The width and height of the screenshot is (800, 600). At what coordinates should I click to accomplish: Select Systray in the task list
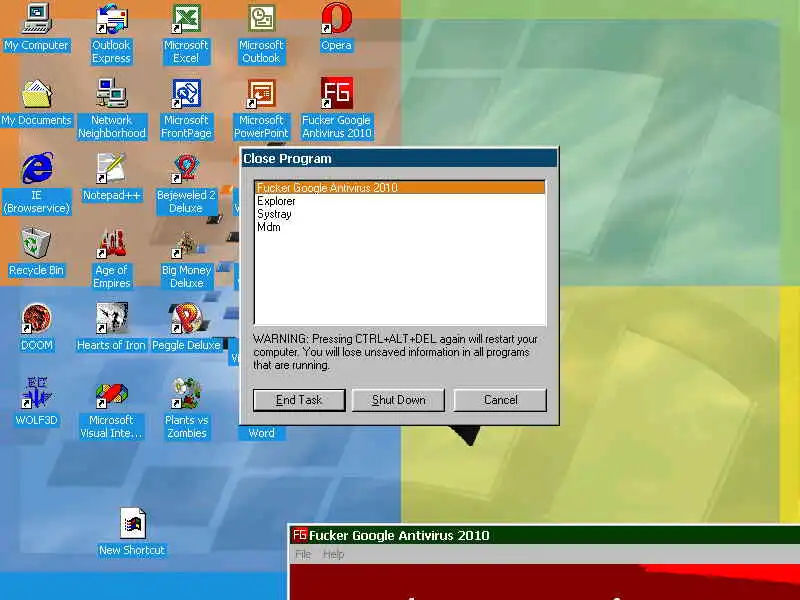point(400,214)
